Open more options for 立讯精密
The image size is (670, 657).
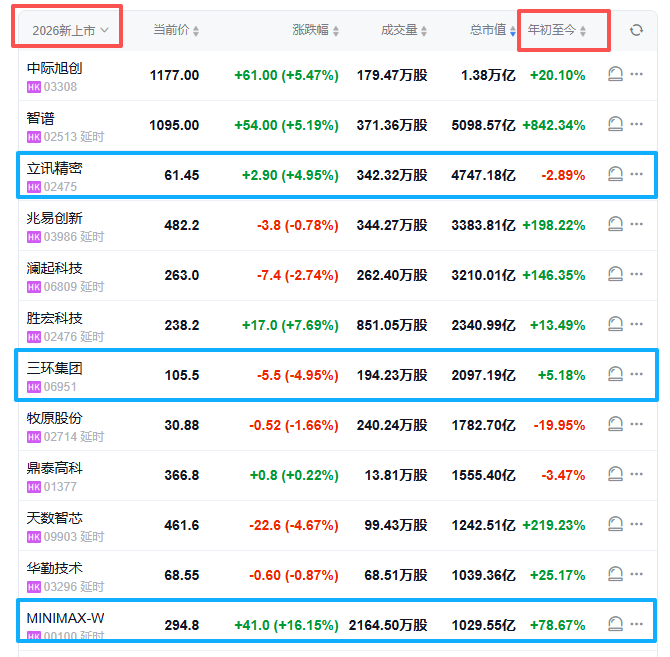[x=637, y=174]
